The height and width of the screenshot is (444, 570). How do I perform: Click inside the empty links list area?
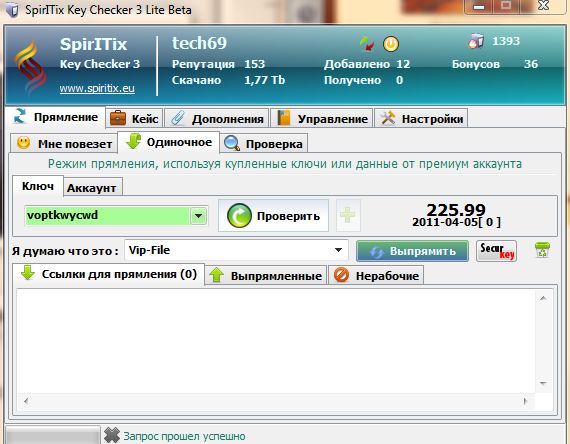276,341
